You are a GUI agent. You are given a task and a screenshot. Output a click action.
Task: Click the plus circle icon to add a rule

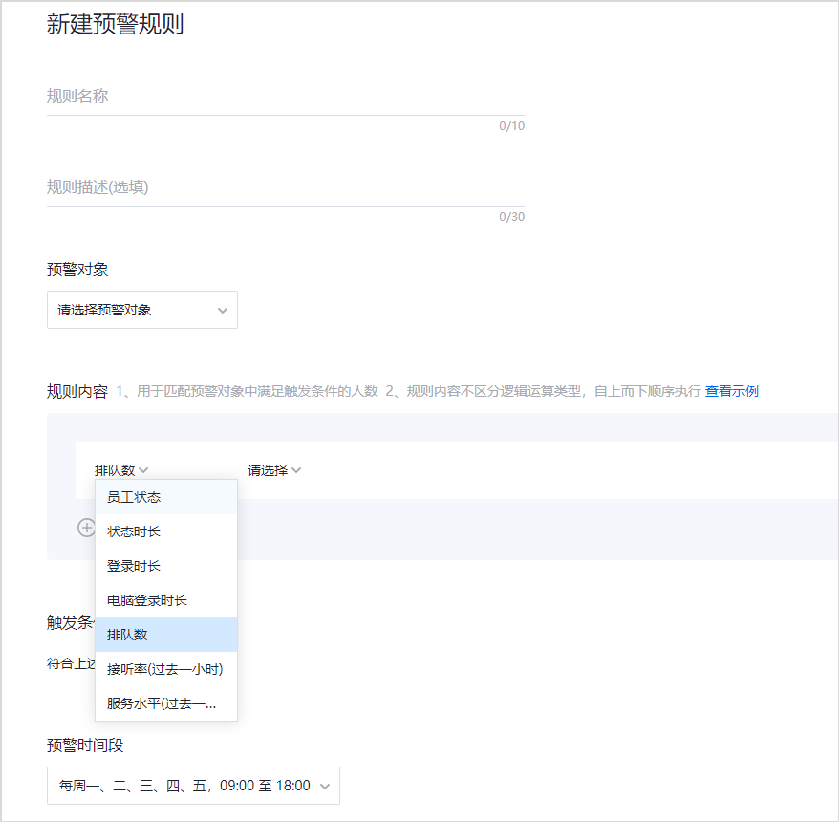click(x=86, y=528)
